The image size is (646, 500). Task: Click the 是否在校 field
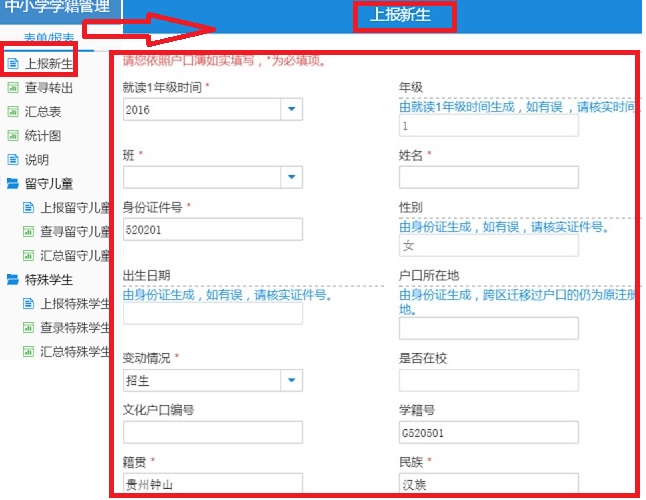coord(489,380)
